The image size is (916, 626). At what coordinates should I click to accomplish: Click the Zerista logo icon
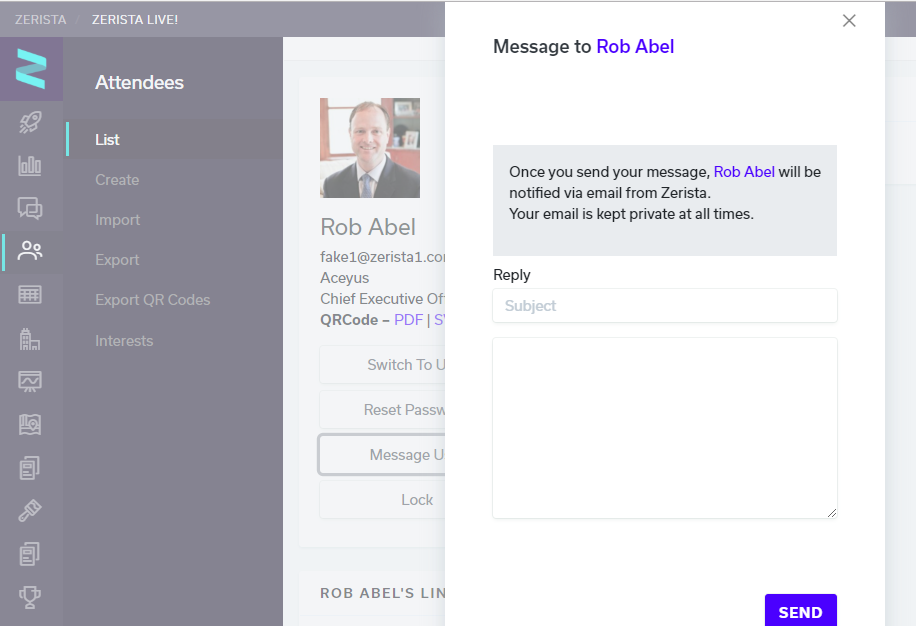[x=31, y=69]
